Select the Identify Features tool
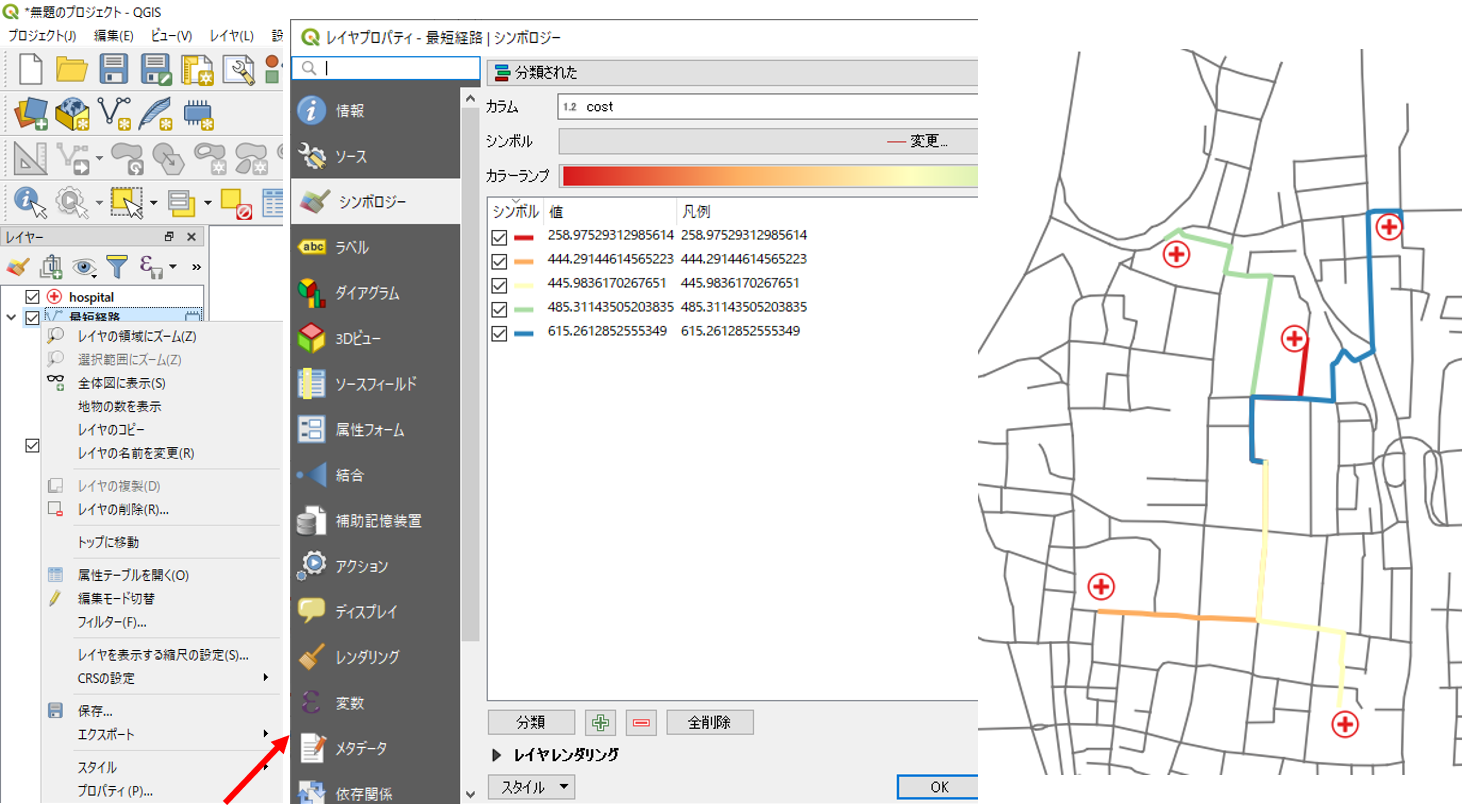Image resolution: width=1462 pixels, height=806 pixels. (x=31, y=202)
